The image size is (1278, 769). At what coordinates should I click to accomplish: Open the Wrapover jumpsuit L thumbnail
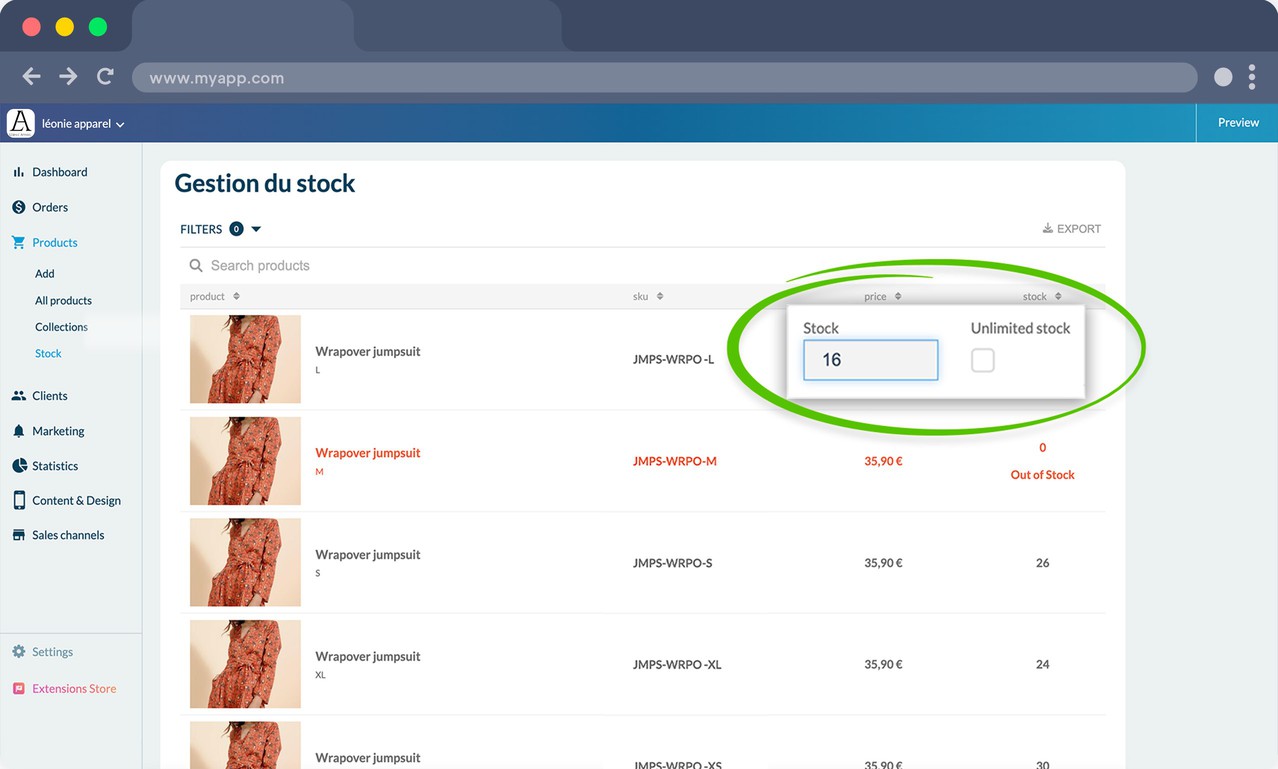click(245, 359)
